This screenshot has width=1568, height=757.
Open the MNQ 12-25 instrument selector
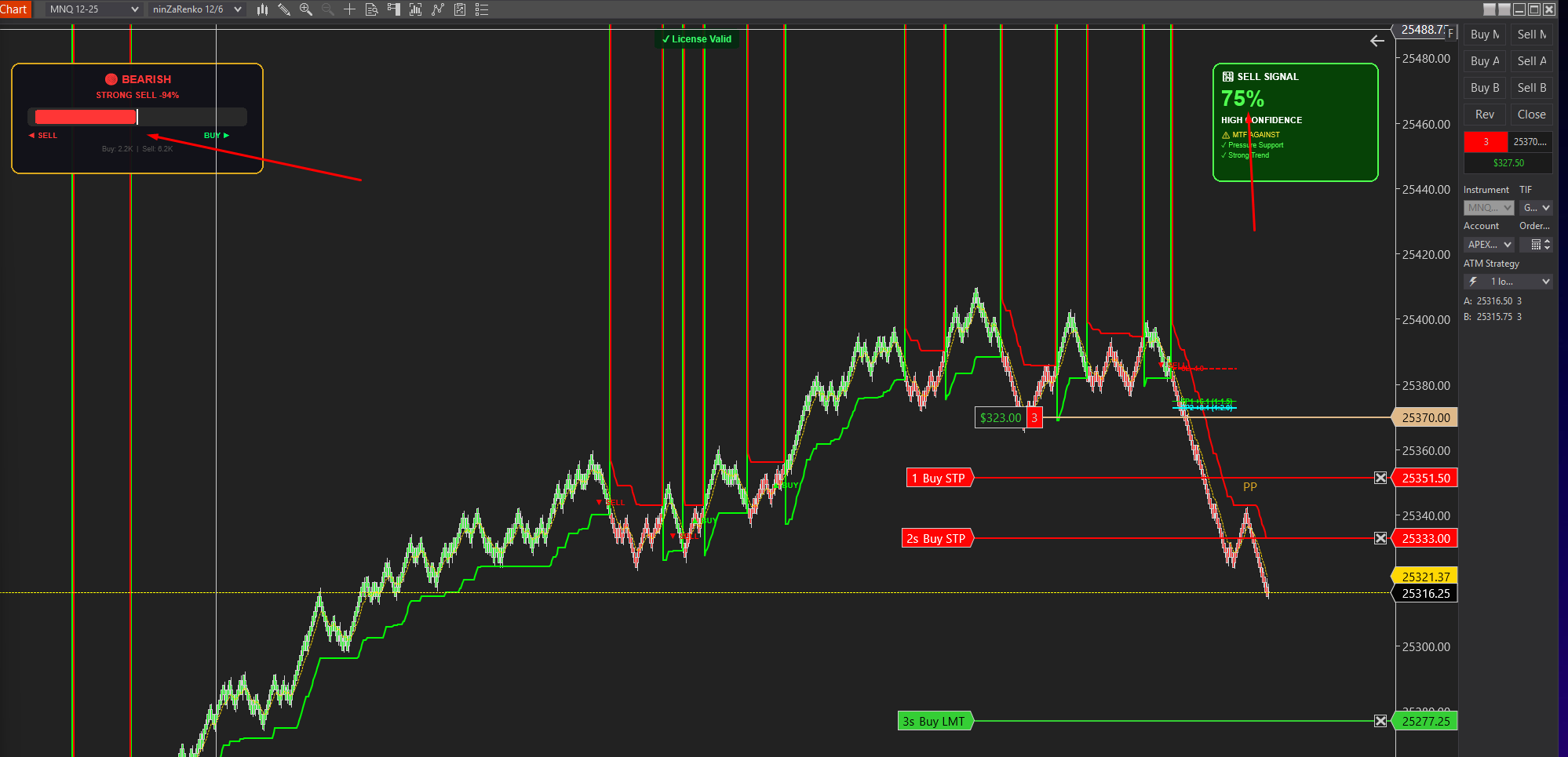click(x=89, y=9)
